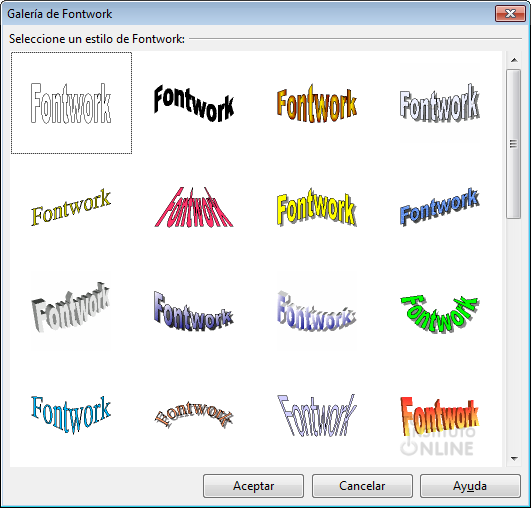The height and width of the screenshot is (508, 531).
Task: Pick the purple curved-down Fontwork style
Action: 194,311
